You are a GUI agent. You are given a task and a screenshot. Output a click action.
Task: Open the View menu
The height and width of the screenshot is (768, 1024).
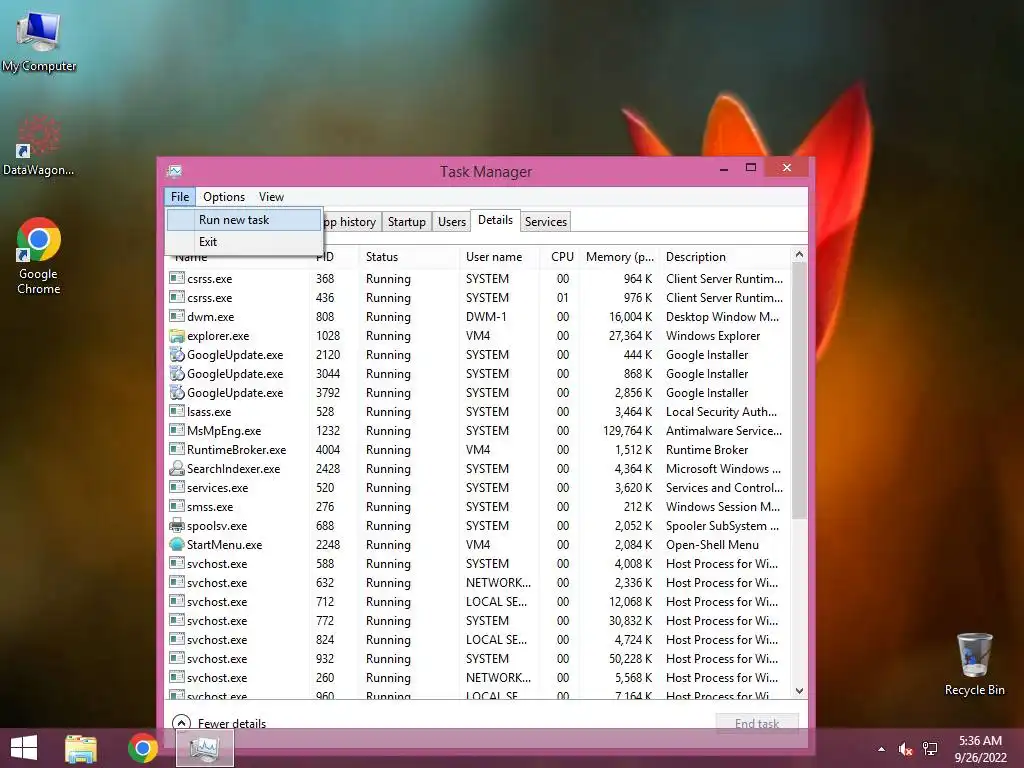point(271,197)
